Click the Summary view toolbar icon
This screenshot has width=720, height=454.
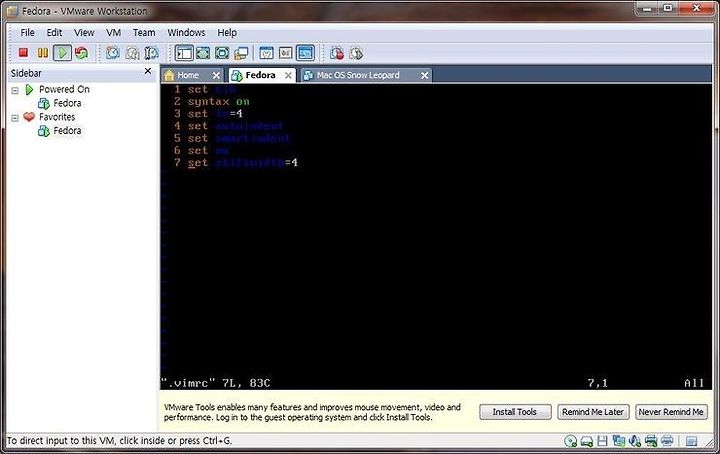266,53
